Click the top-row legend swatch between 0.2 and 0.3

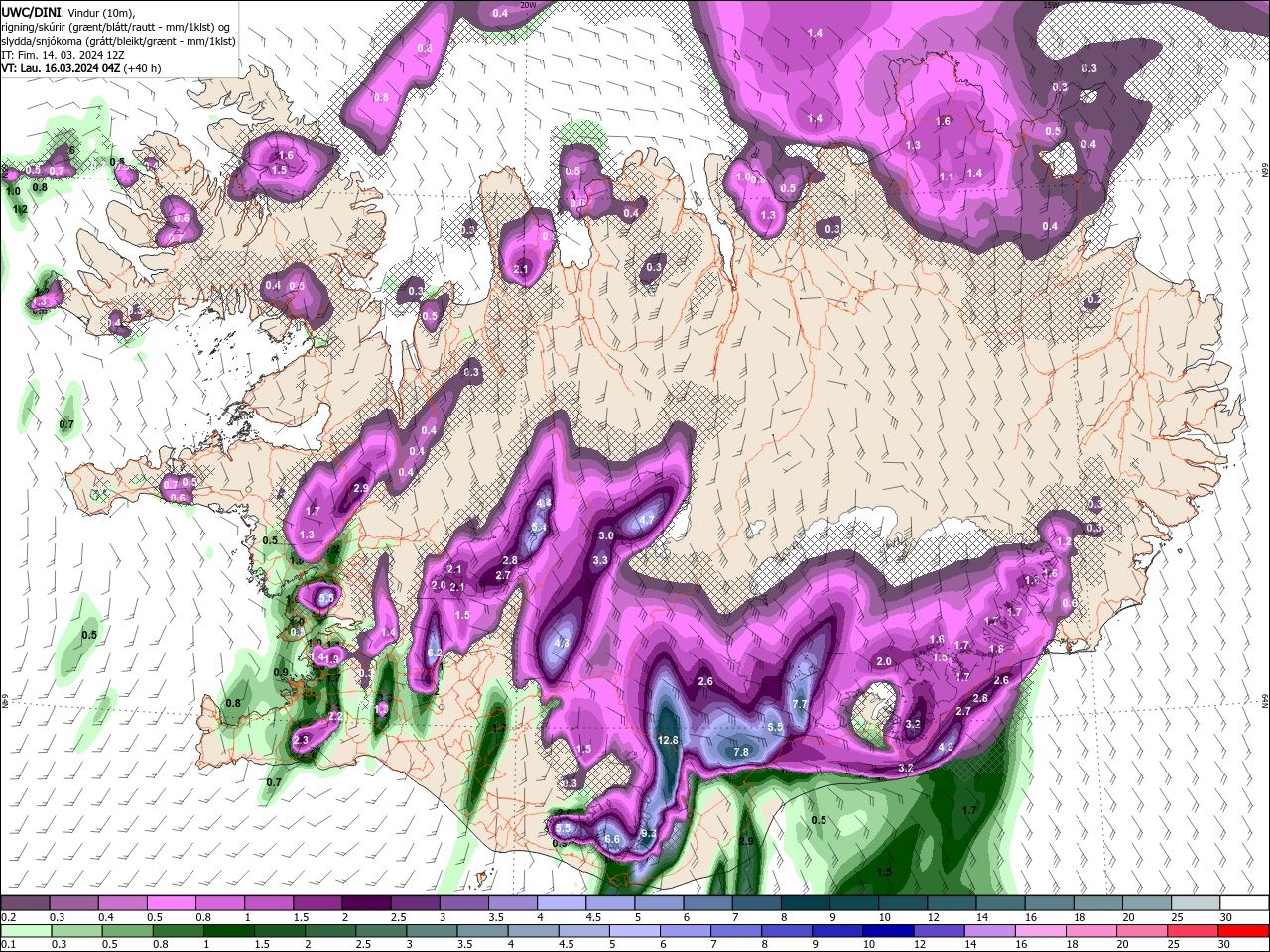tap(25, 903)
